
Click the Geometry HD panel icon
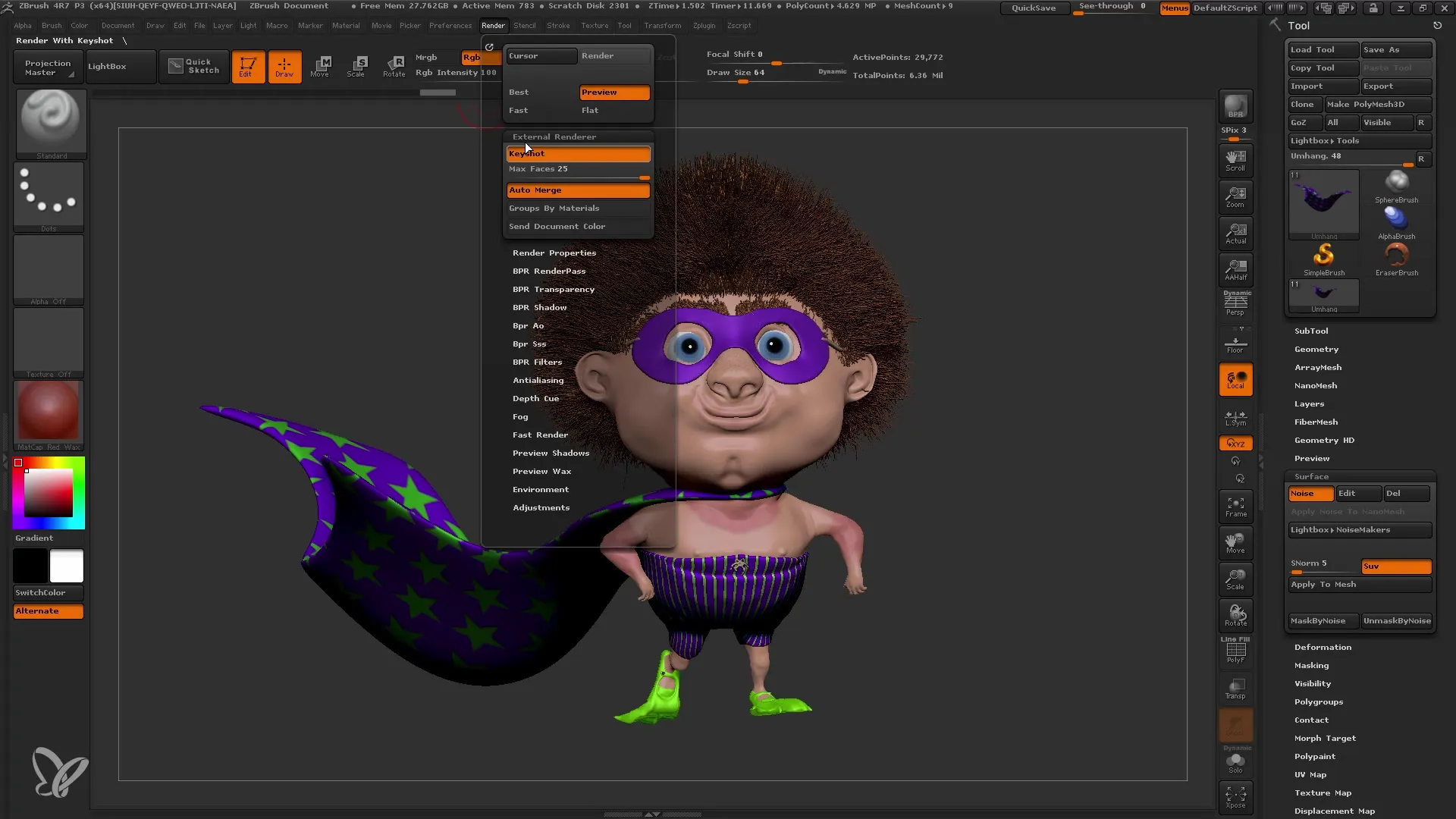pyautogui.click(x=1322, y=440)
